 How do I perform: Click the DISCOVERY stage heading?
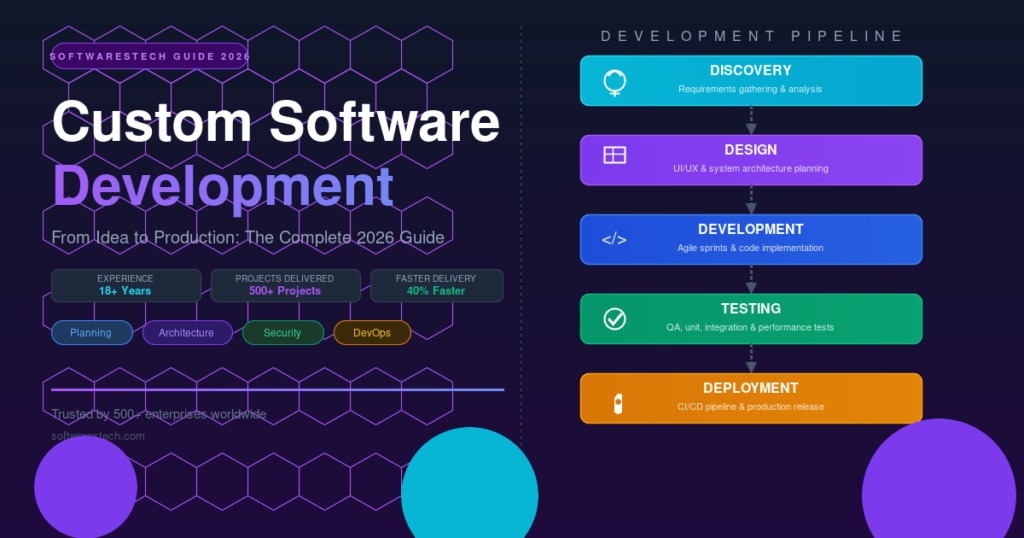[750, 71]
